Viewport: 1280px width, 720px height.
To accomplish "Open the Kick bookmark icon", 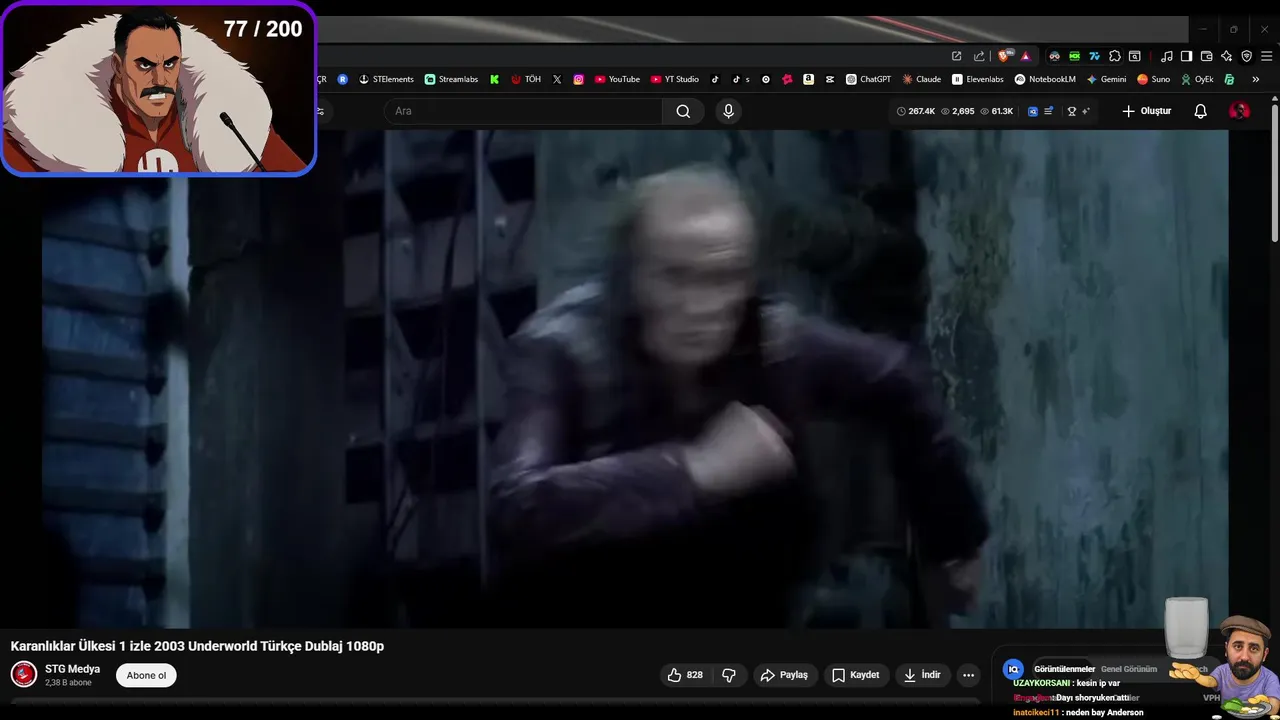I will [x=494, y=79].
